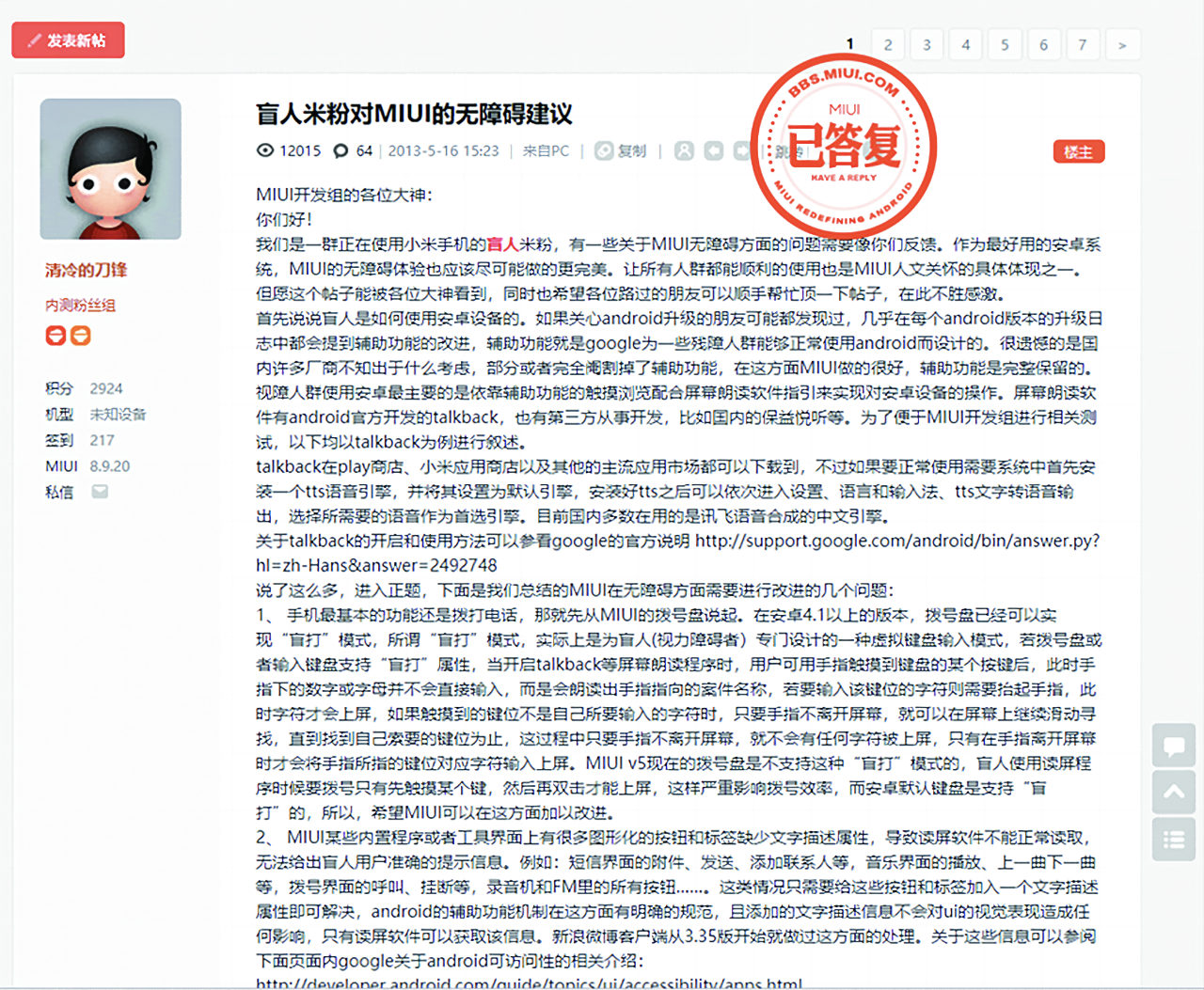
Task: Click the 复制 copy link button
Action: click(621, 150)
